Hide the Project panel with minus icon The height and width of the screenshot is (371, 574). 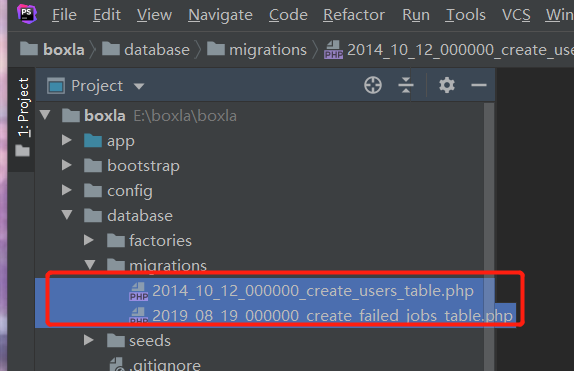478,85
